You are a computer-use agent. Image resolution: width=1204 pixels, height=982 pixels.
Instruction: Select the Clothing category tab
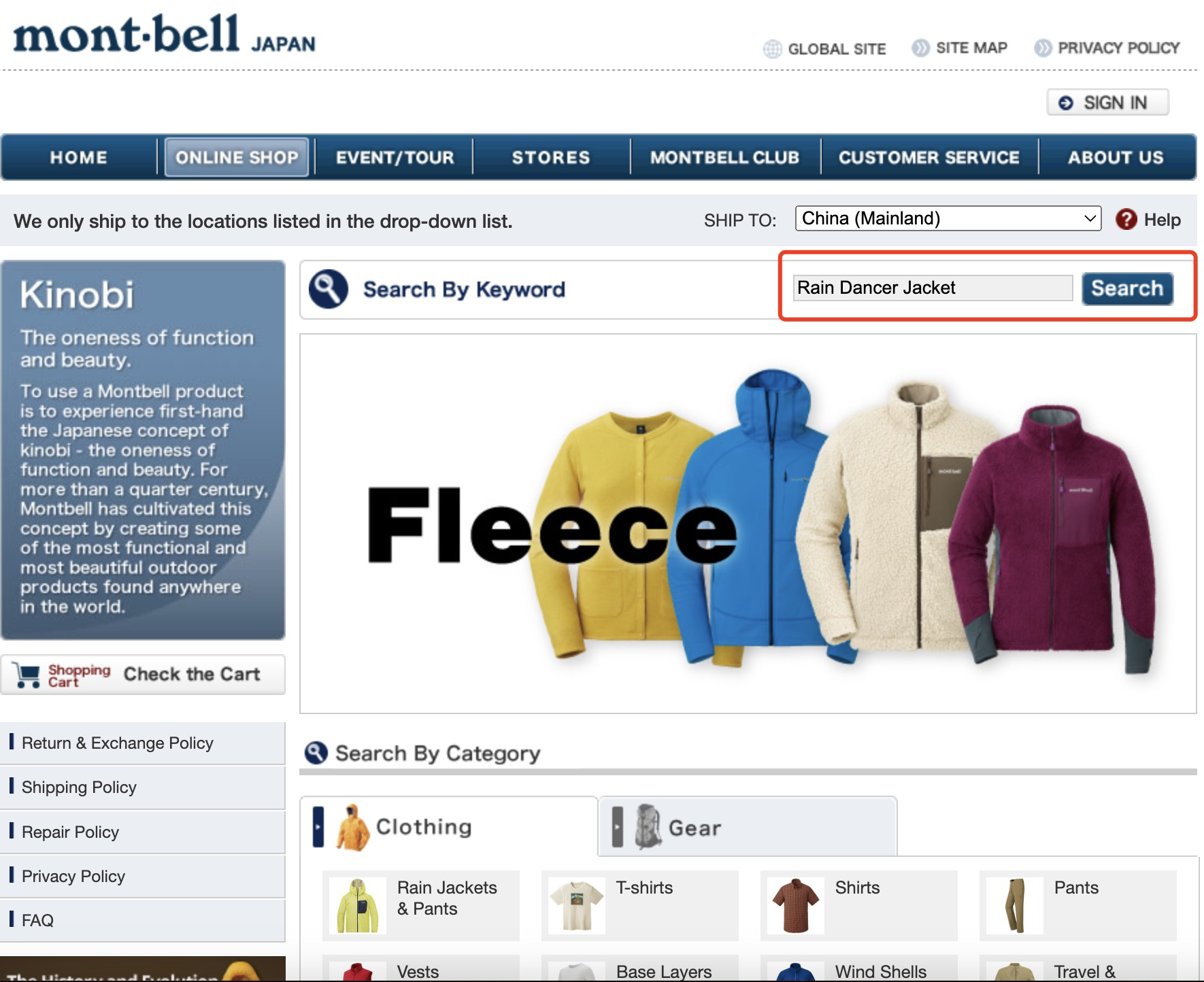tap(448, 827)
